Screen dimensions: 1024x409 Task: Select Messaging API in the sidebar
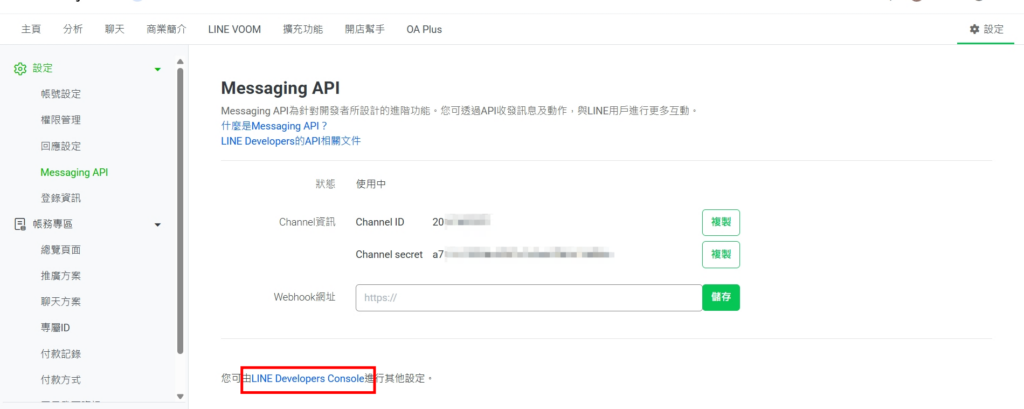click(74, 172)
